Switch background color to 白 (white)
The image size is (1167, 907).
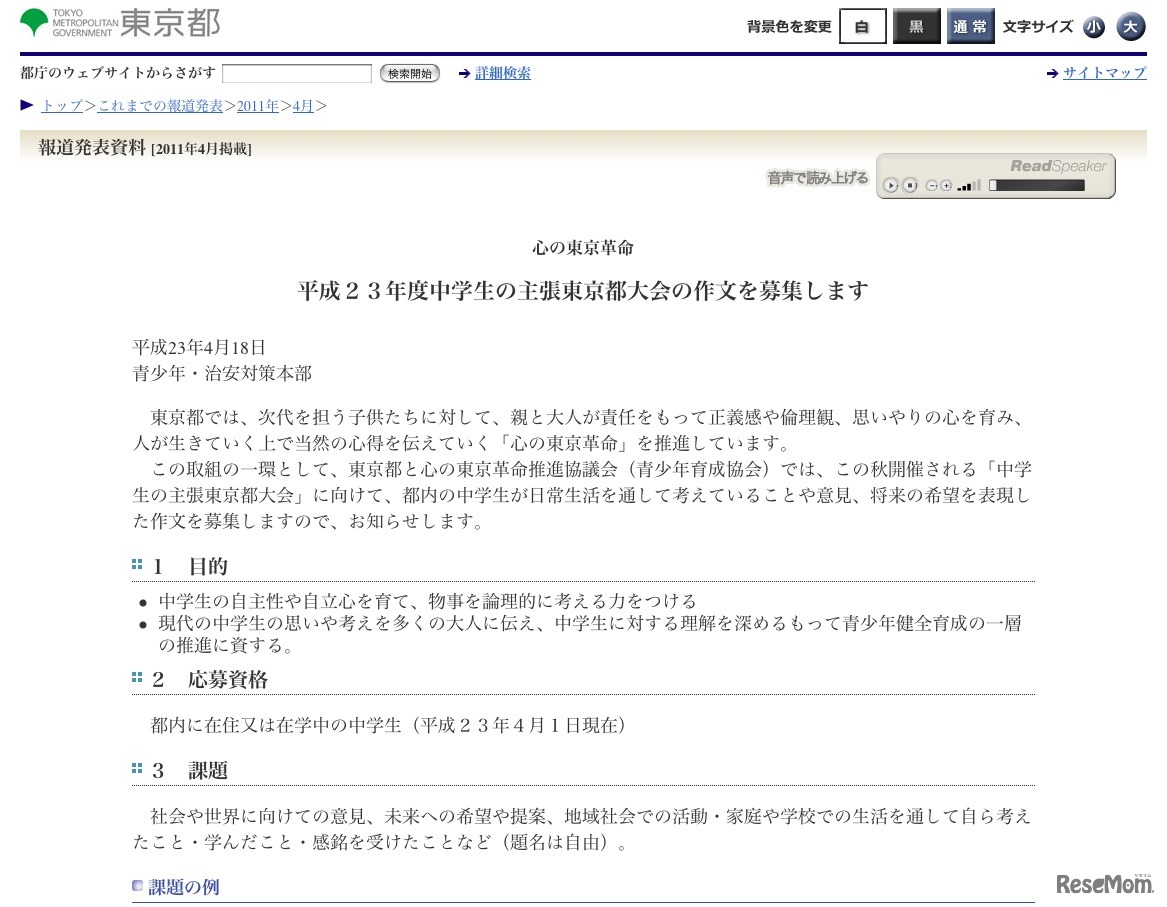click(862, 27)
